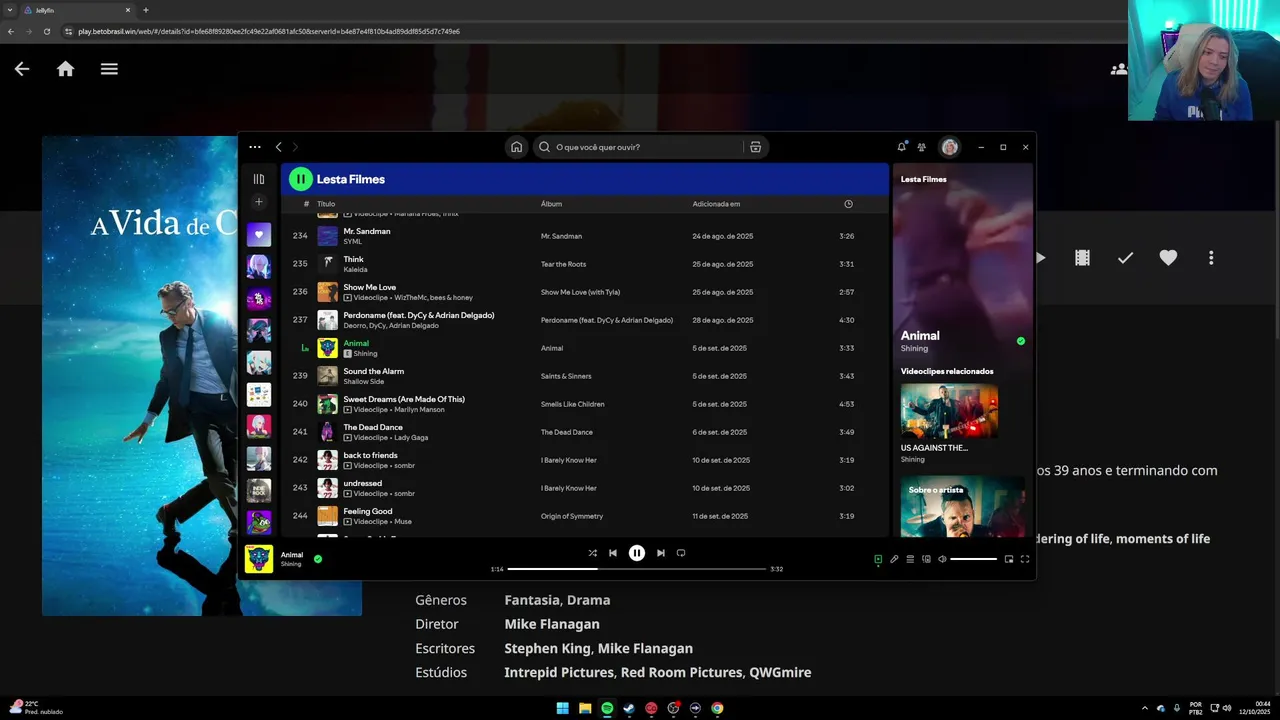Open Spotify notifications bell
This screenshot has width=1280, height=720.
901,147
